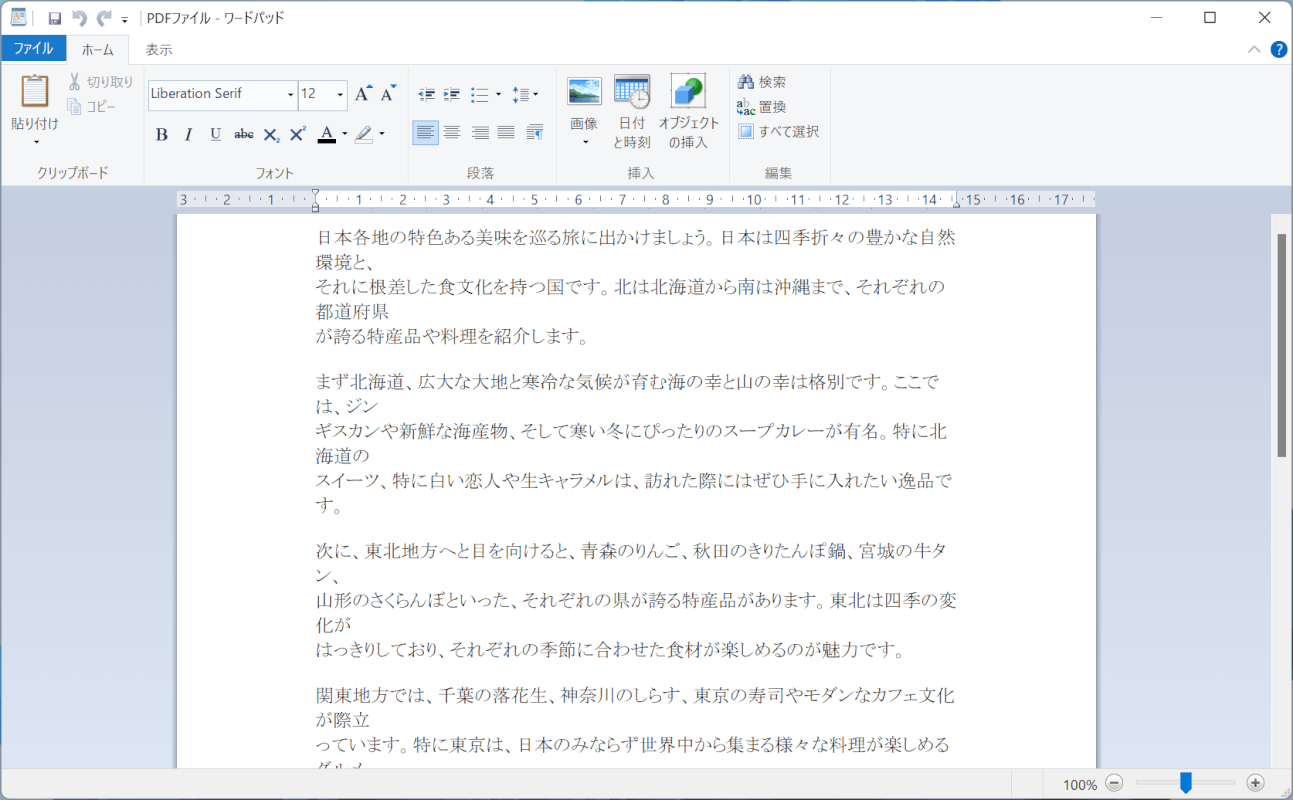Click the WordPad app icon in title bar
The width and height of the screenshot is (1293, 800).
[18, 18]
